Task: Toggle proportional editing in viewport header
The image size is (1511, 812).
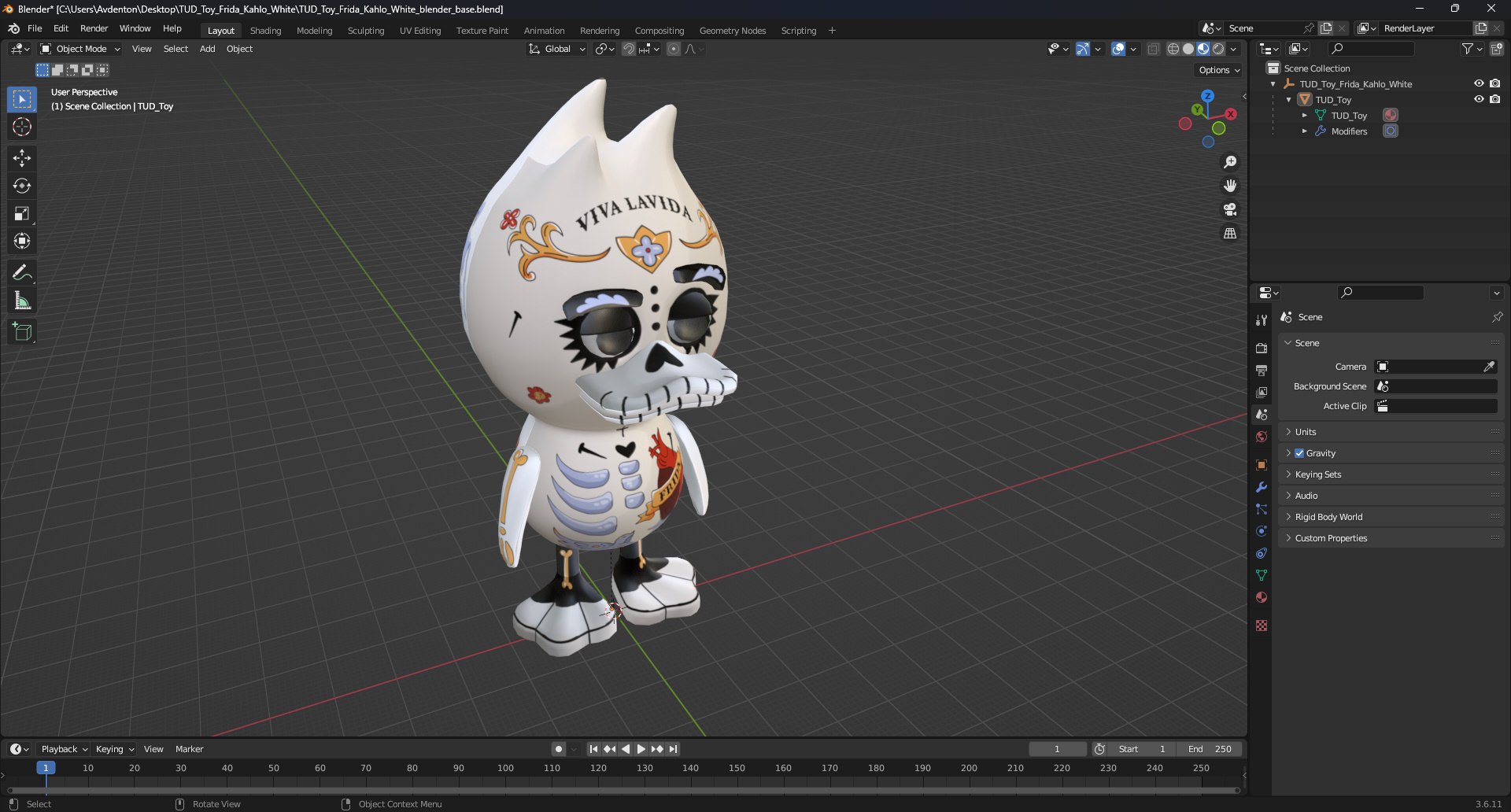Action: [674, 49]
